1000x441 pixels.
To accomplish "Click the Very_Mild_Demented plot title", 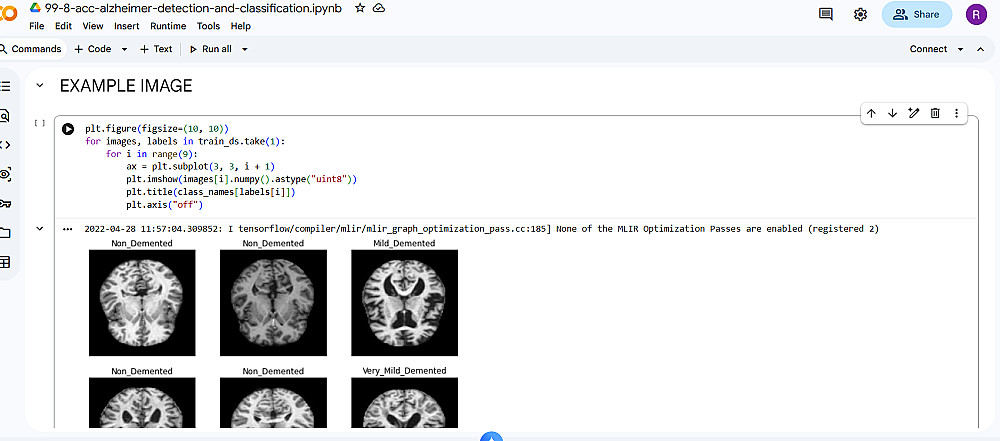I will click(x=404, y=371).
